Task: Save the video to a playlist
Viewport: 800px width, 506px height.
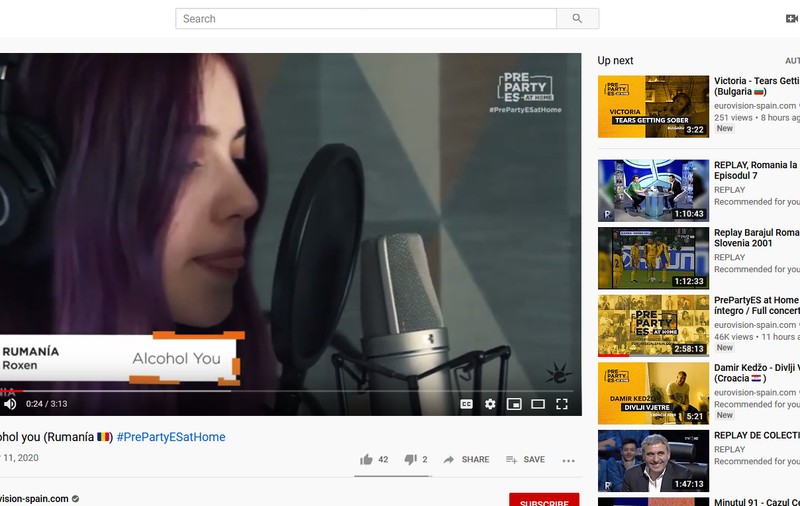Action: (x=526, y=460)
